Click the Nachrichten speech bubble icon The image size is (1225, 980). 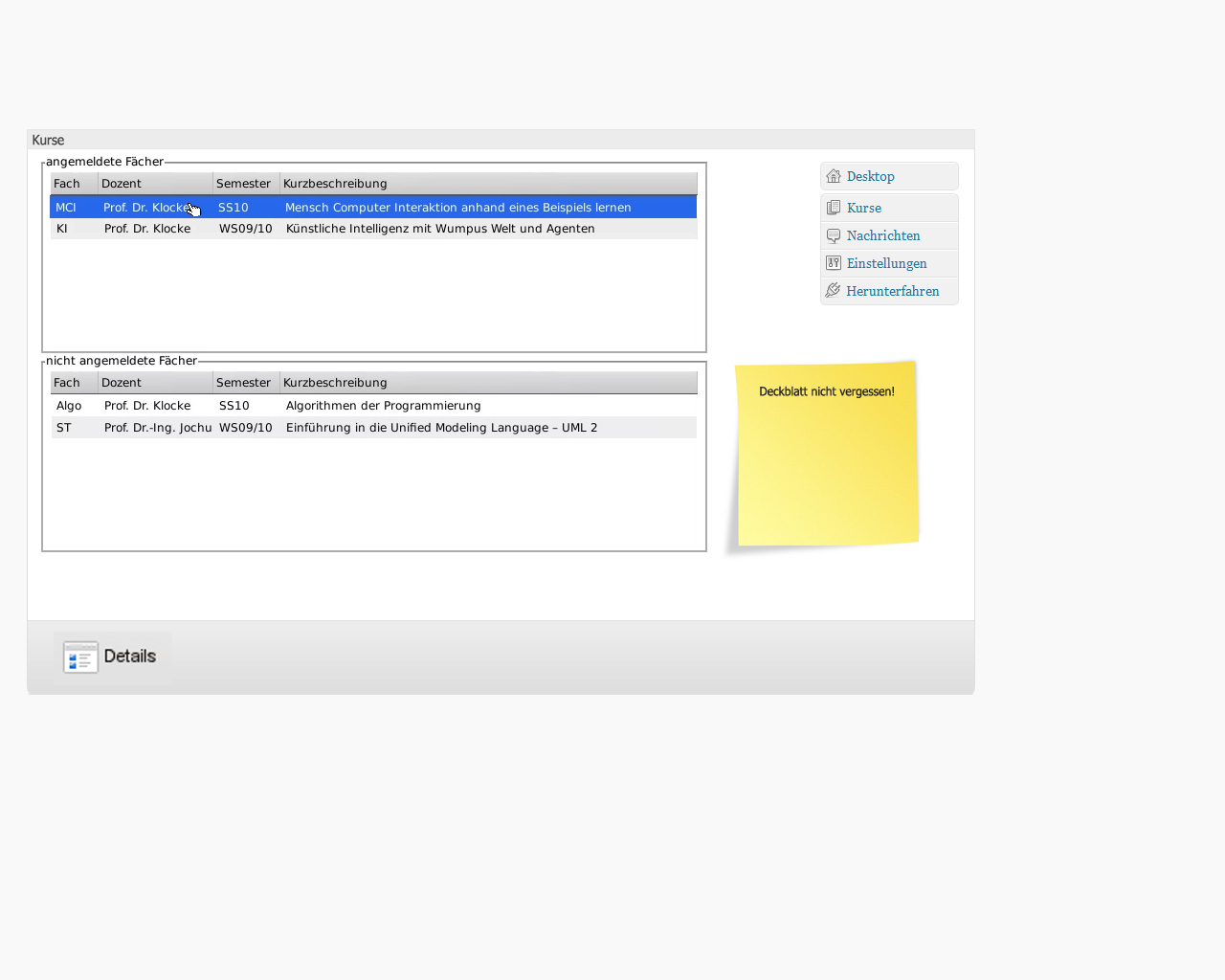[x=834, y=235]
